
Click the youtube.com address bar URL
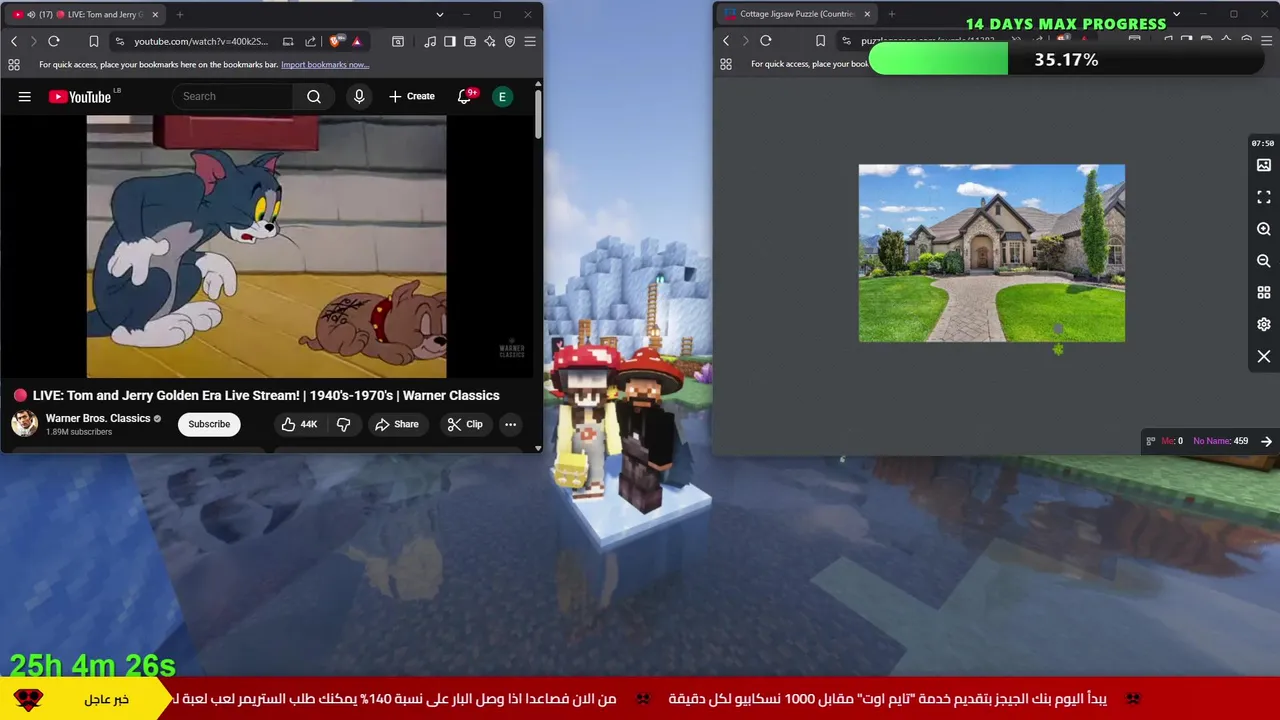click(x=201, y=41)
